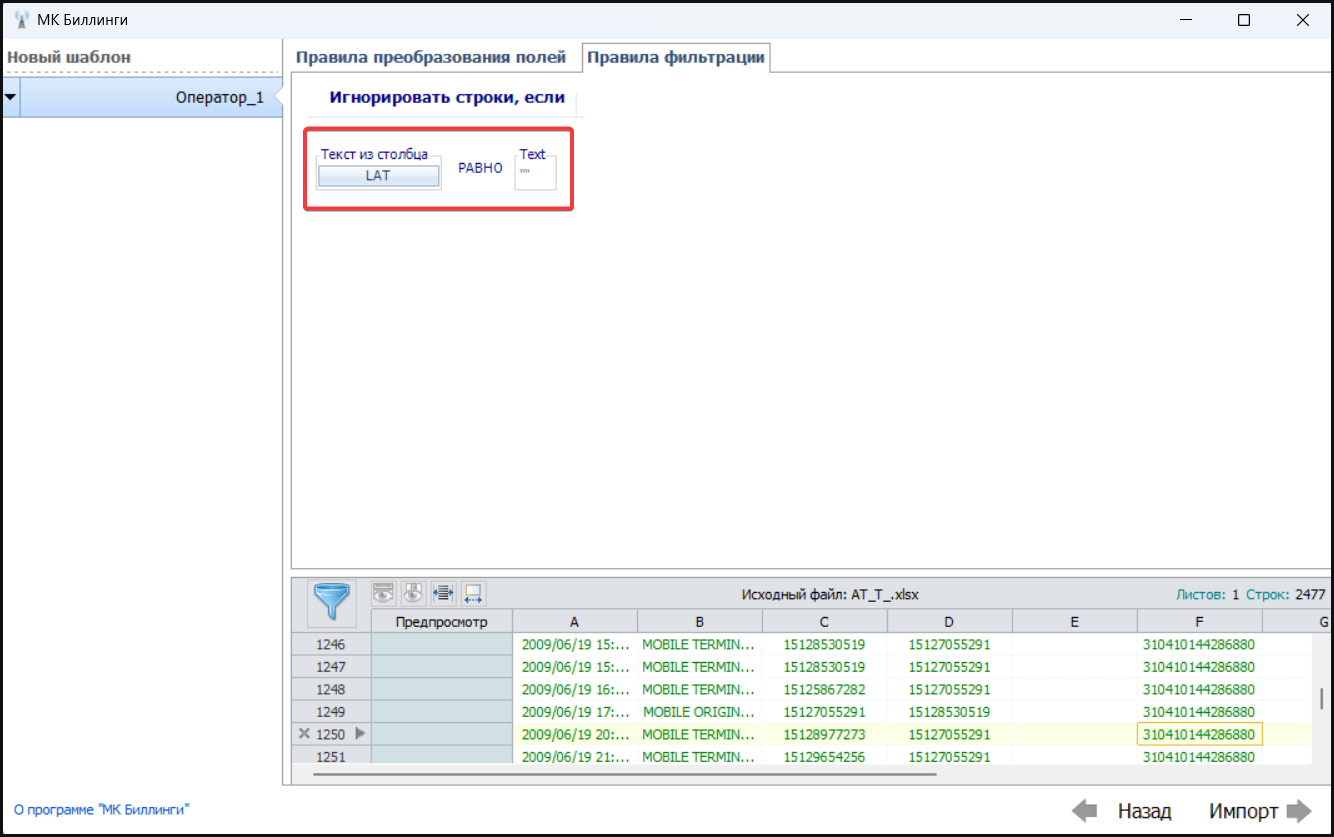Click the Назад button
The width and height of the screenshot is (1334, 837).
tap(1144, 811)
